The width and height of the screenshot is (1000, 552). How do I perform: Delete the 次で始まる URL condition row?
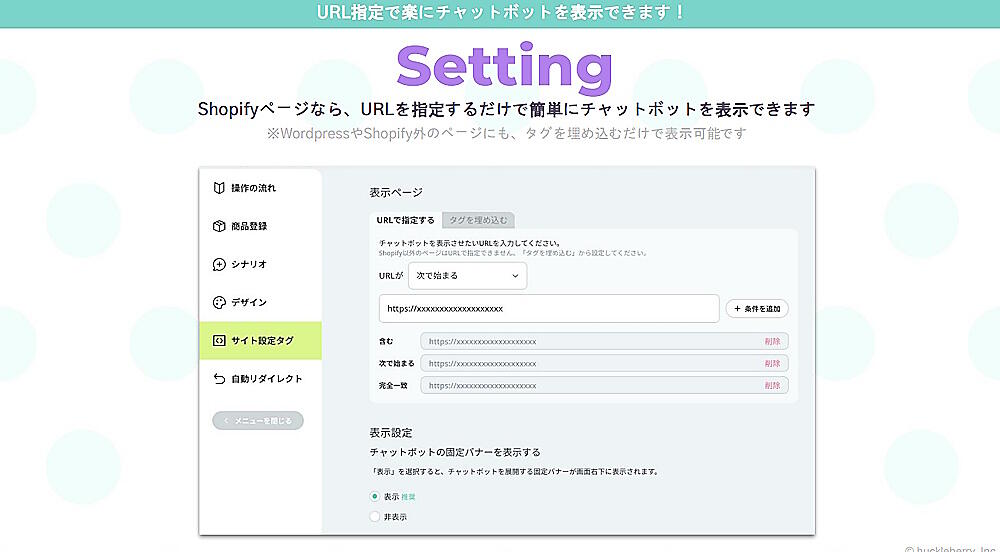coord(772,363)
